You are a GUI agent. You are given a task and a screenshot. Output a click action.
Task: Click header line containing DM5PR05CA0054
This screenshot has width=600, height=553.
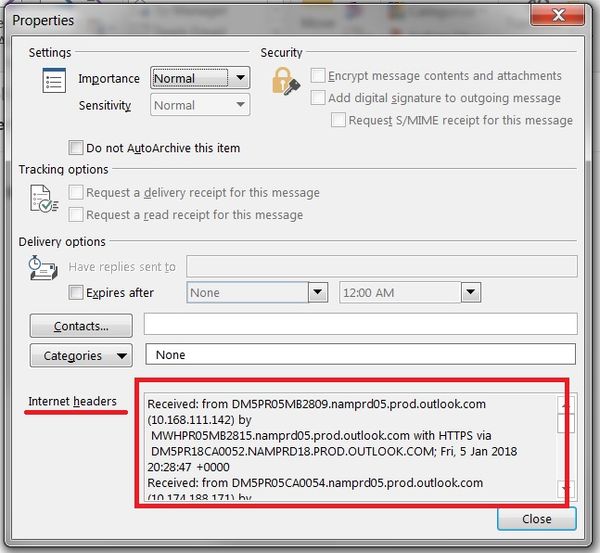click(315, 483)
